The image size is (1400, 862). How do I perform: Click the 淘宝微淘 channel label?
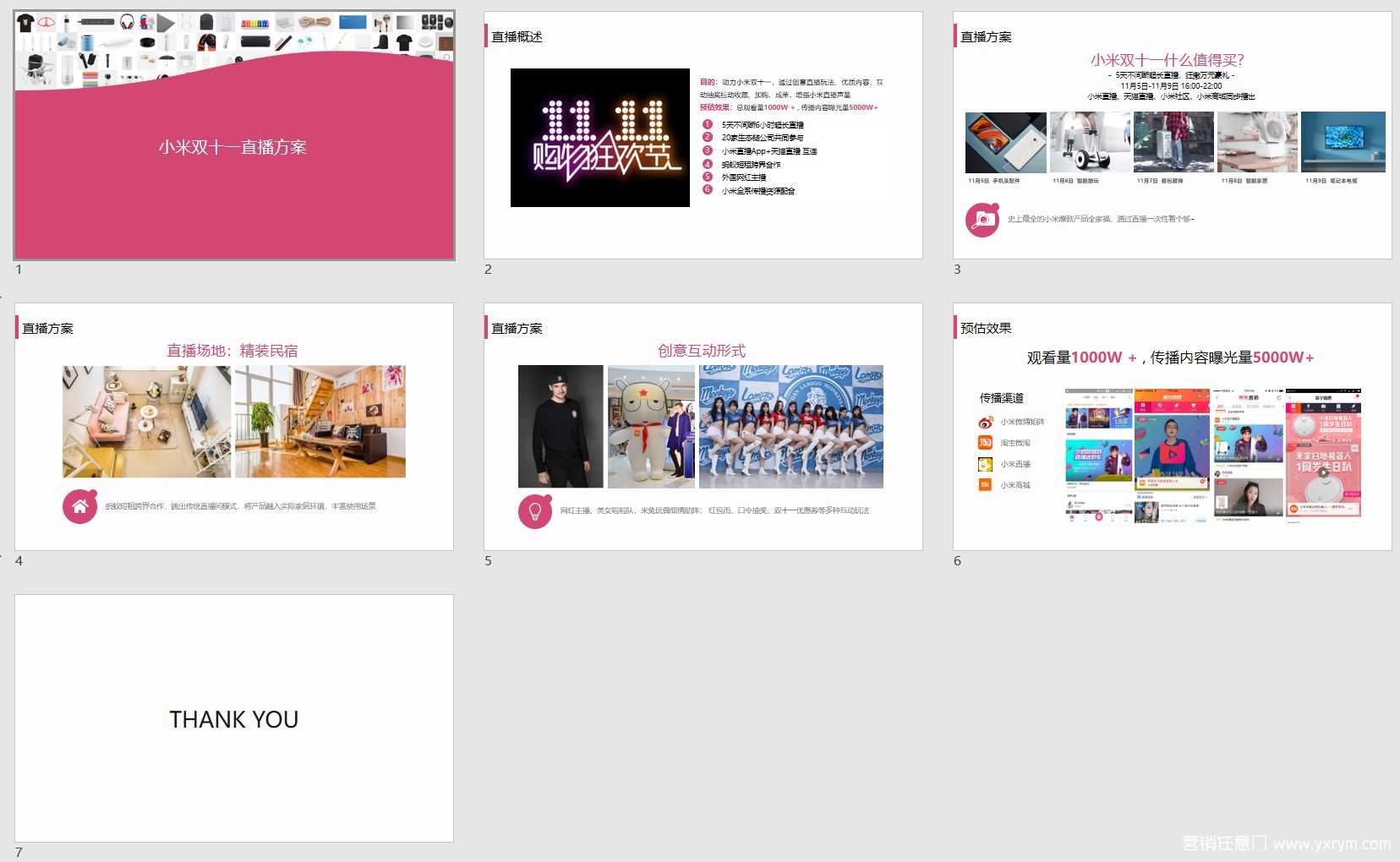tap(1015, 443)
